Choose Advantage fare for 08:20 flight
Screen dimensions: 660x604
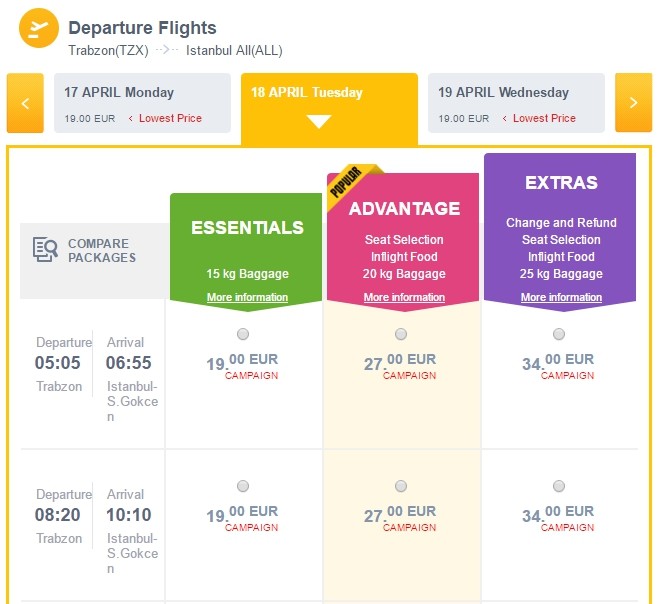[x=401, y=486]
